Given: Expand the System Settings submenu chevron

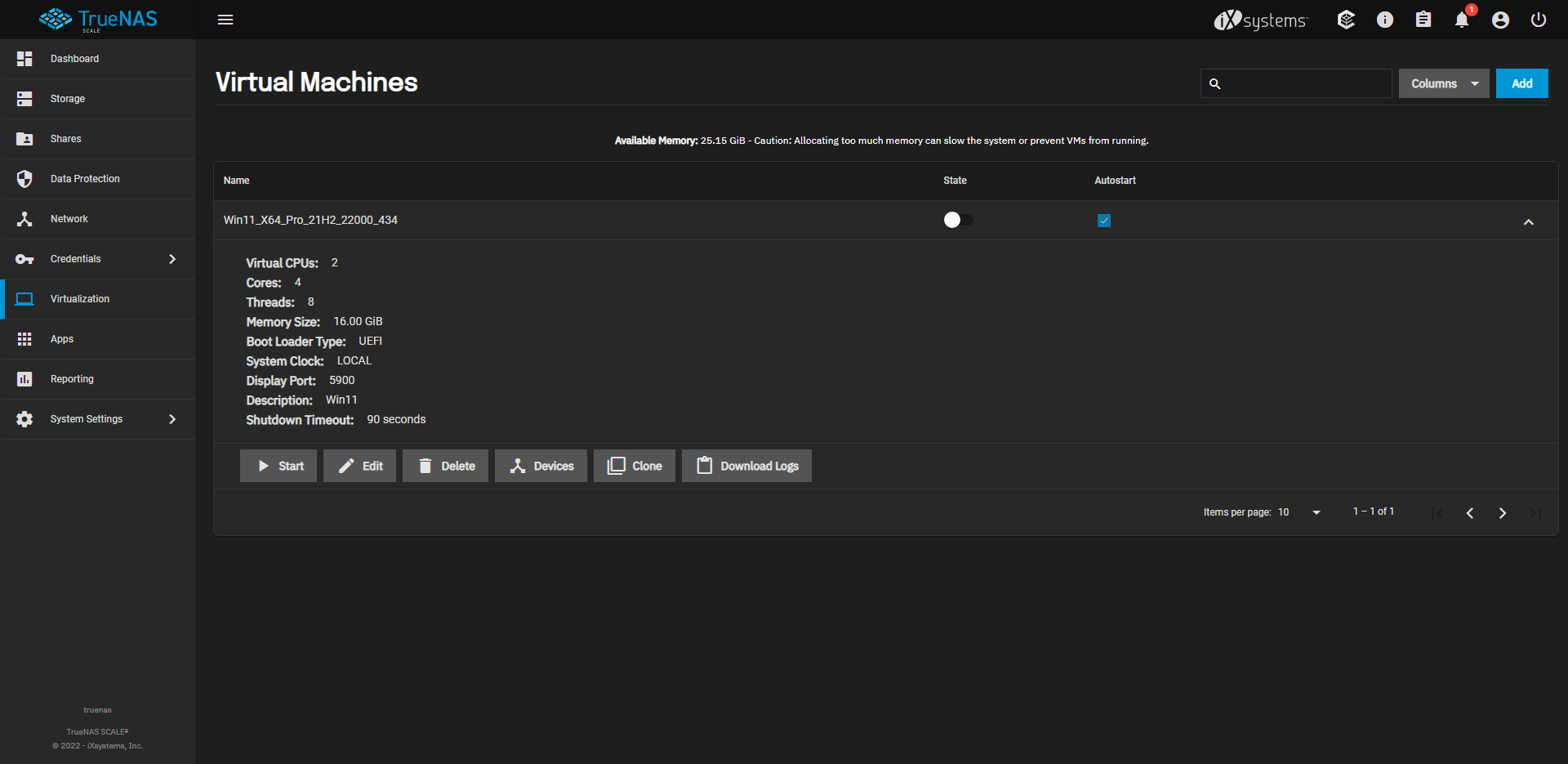Looking at the screenshot, I should click(x=172, y=419).
